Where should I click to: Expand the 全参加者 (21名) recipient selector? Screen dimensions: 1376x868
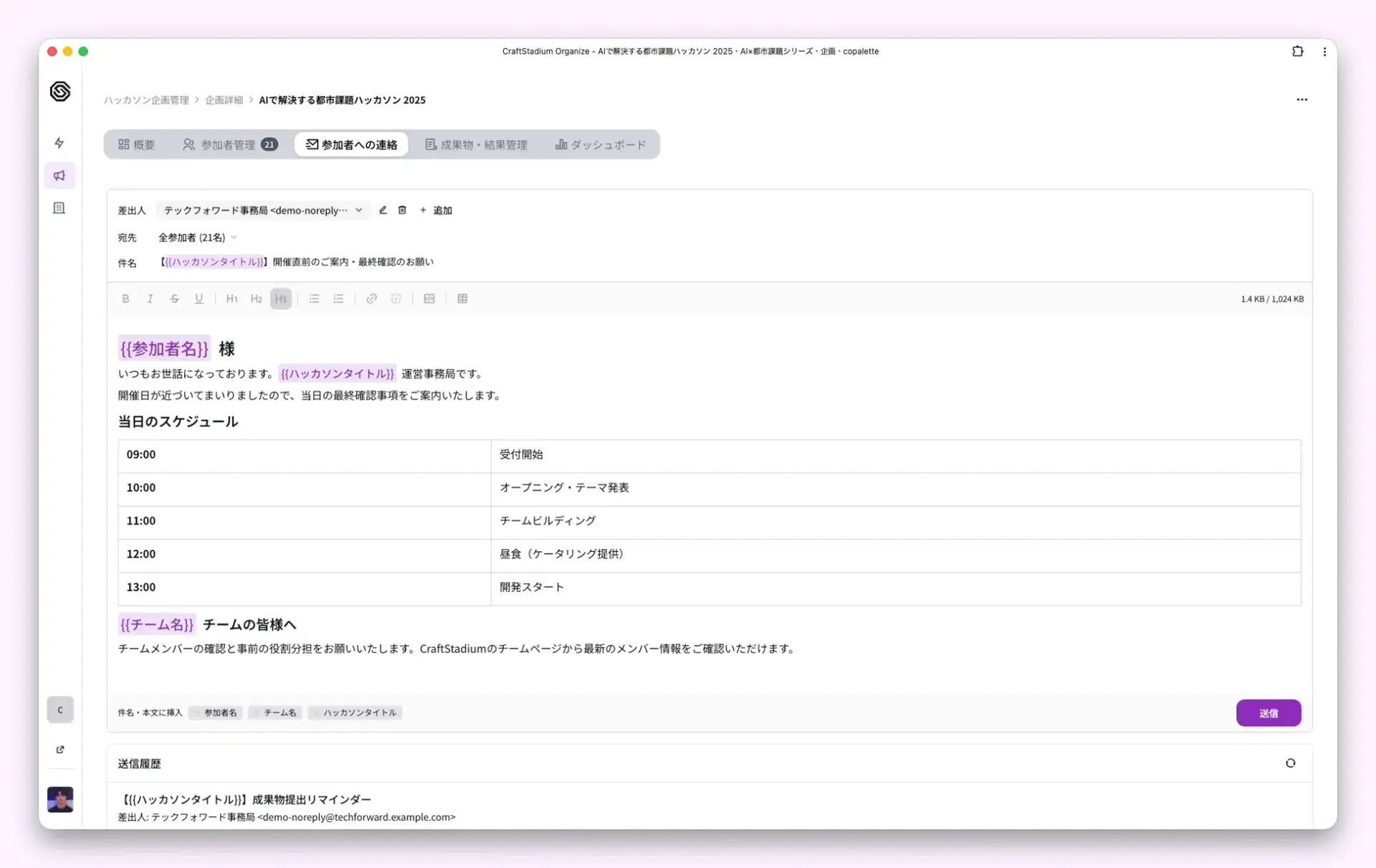pos(197,237)
